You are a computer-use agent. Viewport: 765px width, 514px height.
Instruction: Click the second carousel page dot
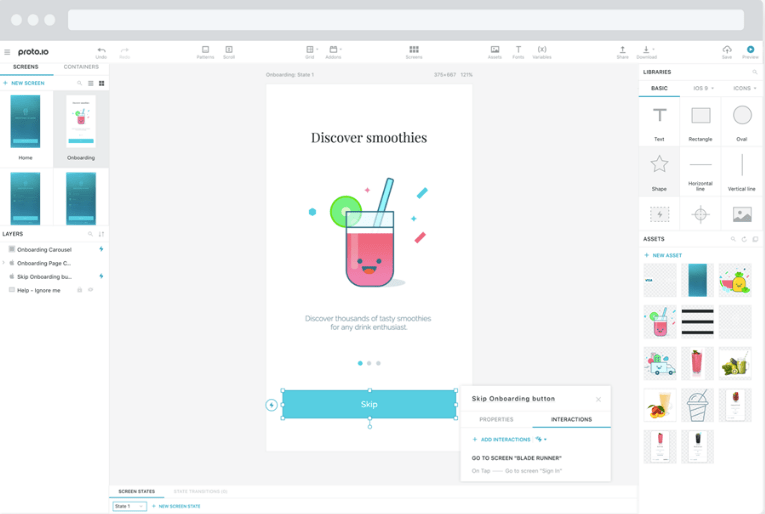pos(369,363)
